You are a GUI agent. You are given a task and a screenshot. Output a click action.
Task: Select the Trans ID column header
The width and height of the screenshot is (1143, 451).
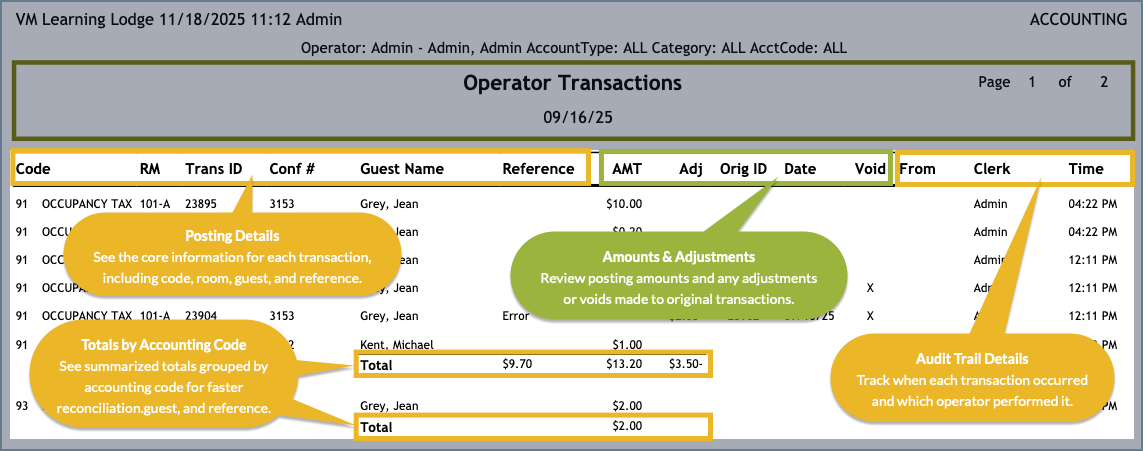[x=213, y=169]
